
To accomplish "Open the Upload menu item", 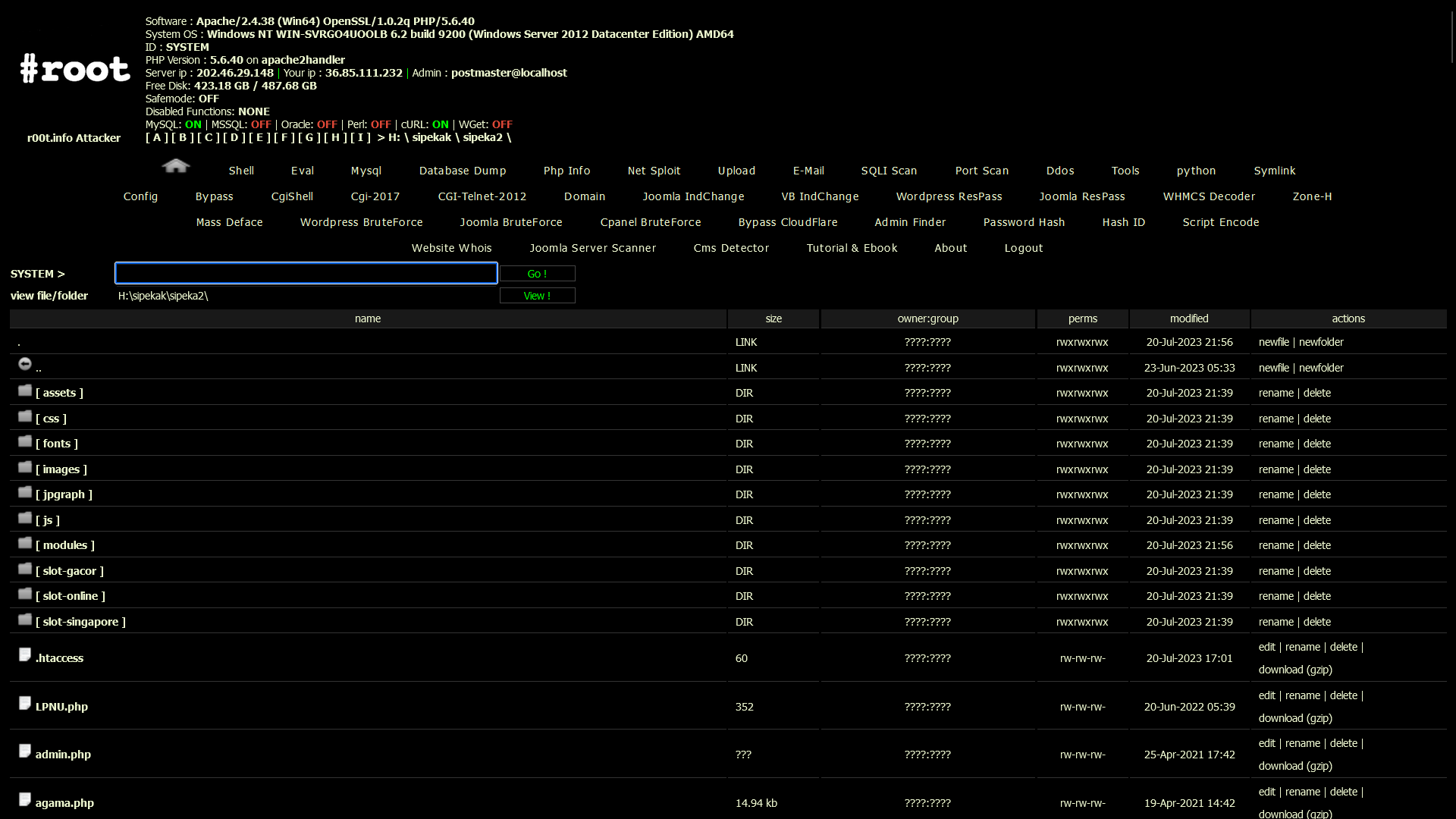I will coord(736,171).
